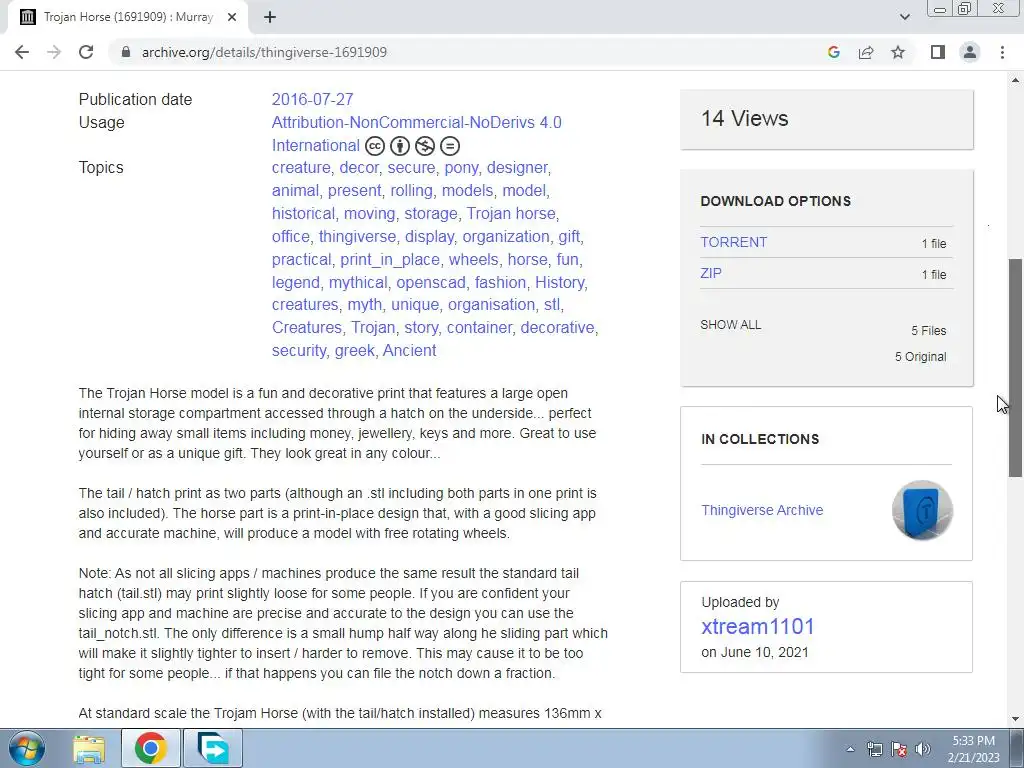Click the 'pony' topic link

point(461,168)
